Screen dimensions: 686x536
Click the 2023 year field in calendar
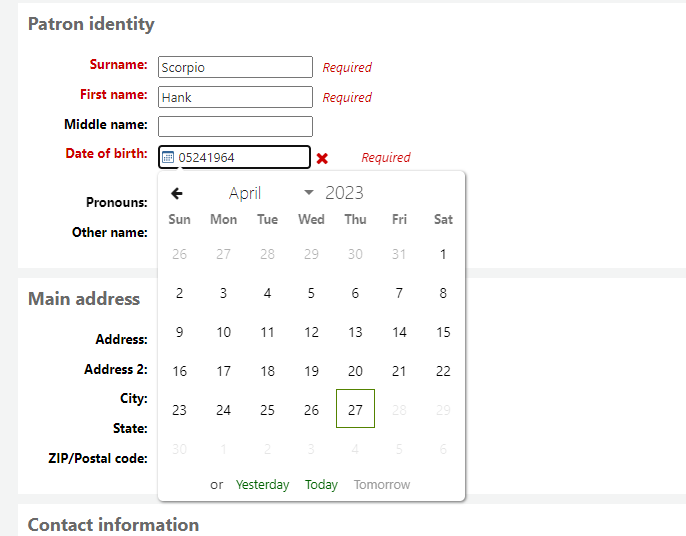pos(345,193)
